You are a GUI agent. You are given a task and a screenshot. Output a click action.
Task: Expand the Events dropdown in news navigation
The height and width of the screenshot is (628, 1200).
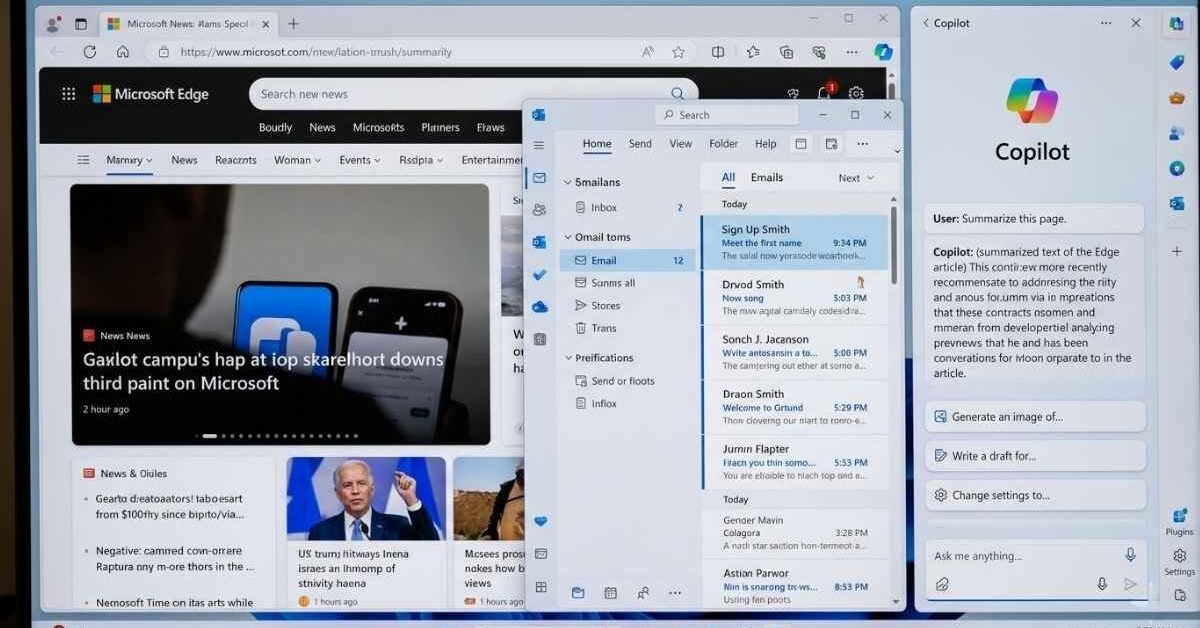(361, 160)
